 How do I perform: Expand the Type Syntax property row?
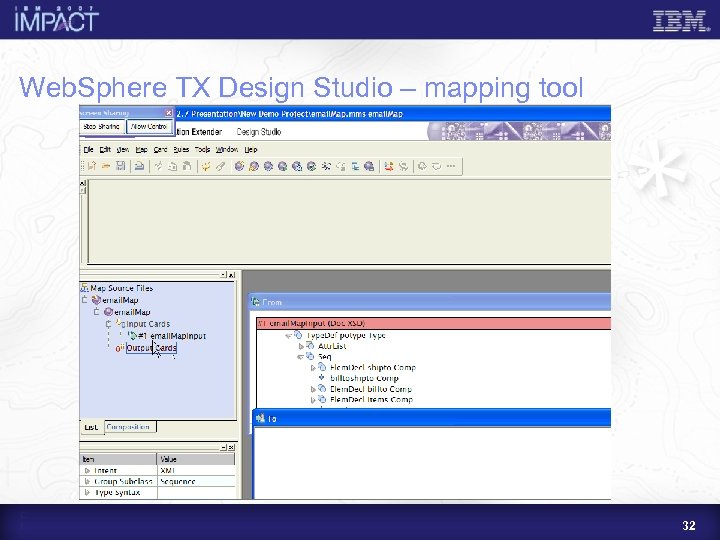pos(87,492)
